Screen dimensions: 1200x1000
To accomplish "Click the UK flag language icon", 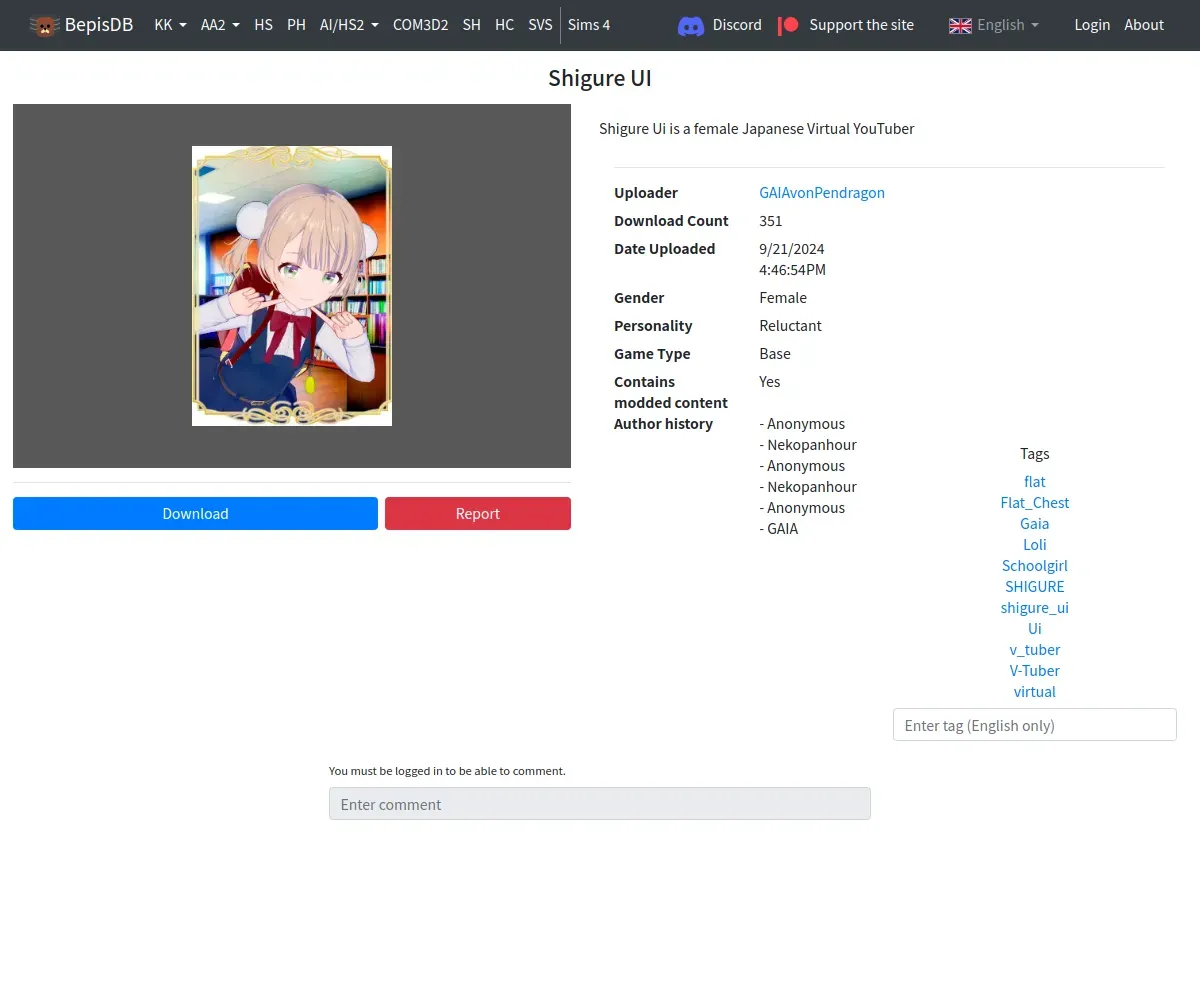I will click(960, 25).
